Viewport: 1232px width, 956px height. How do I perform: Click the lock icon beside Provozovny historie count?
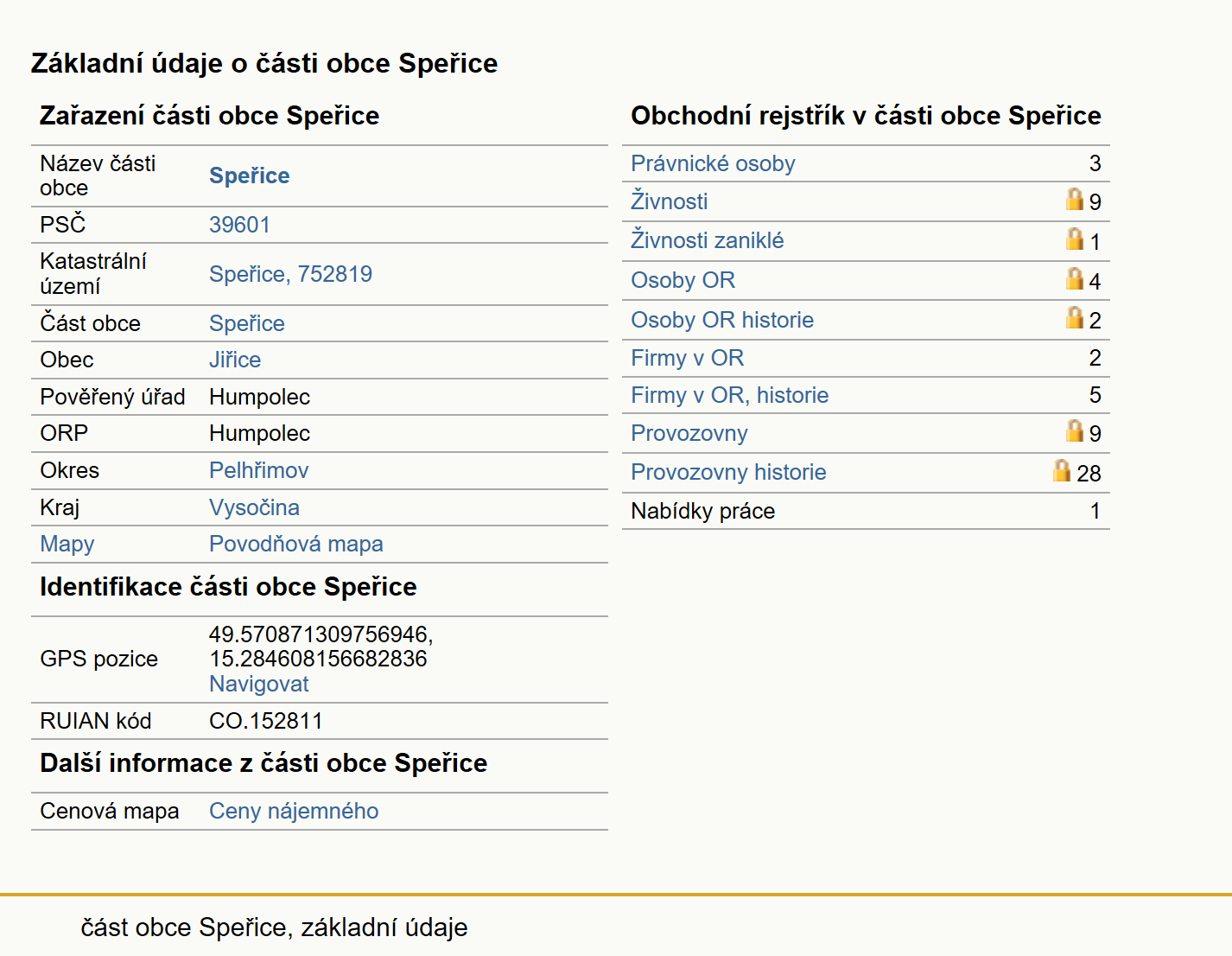click(x=1062, y=471)
